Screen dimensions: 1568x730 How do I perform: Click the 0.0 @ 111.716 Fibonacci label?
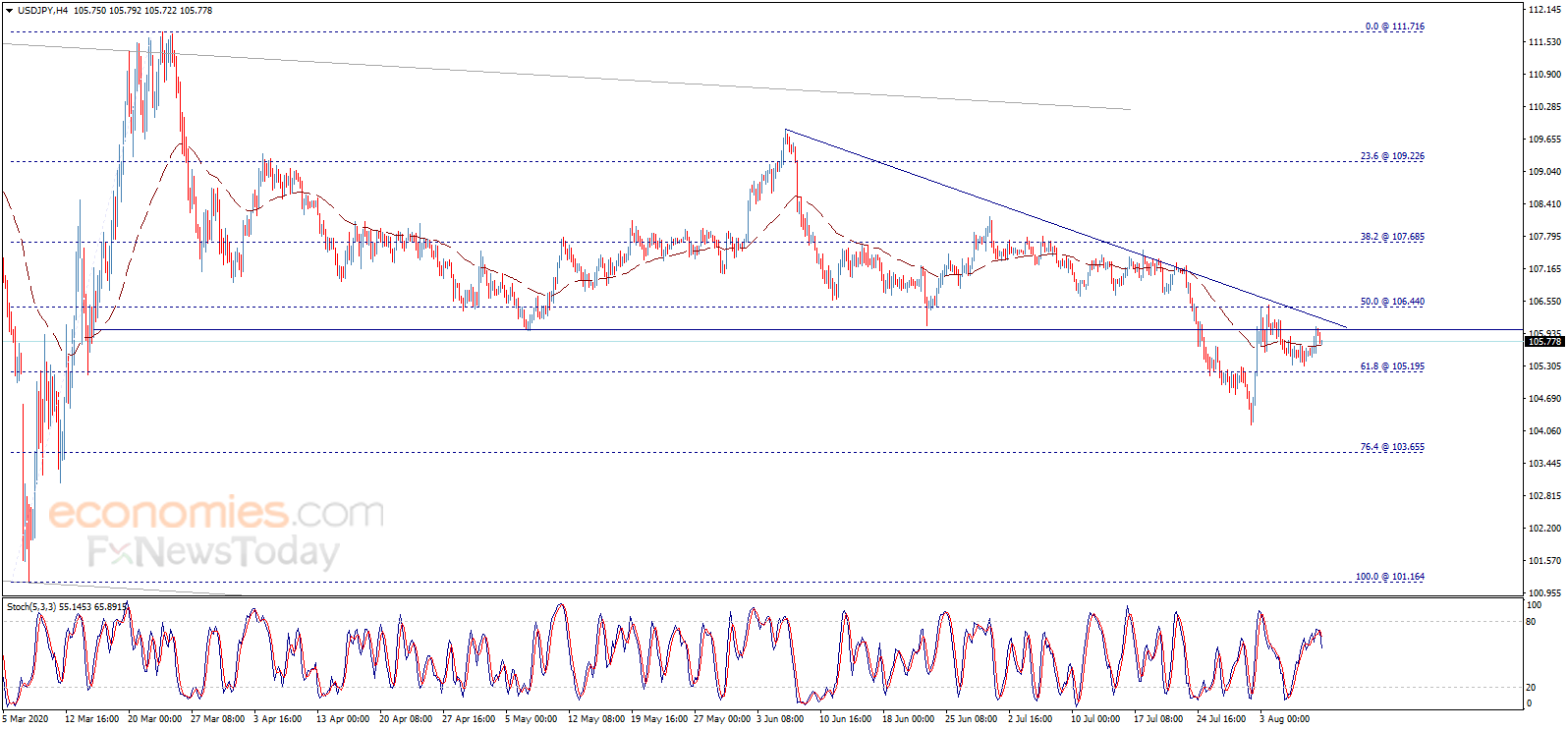[1394, 27]
